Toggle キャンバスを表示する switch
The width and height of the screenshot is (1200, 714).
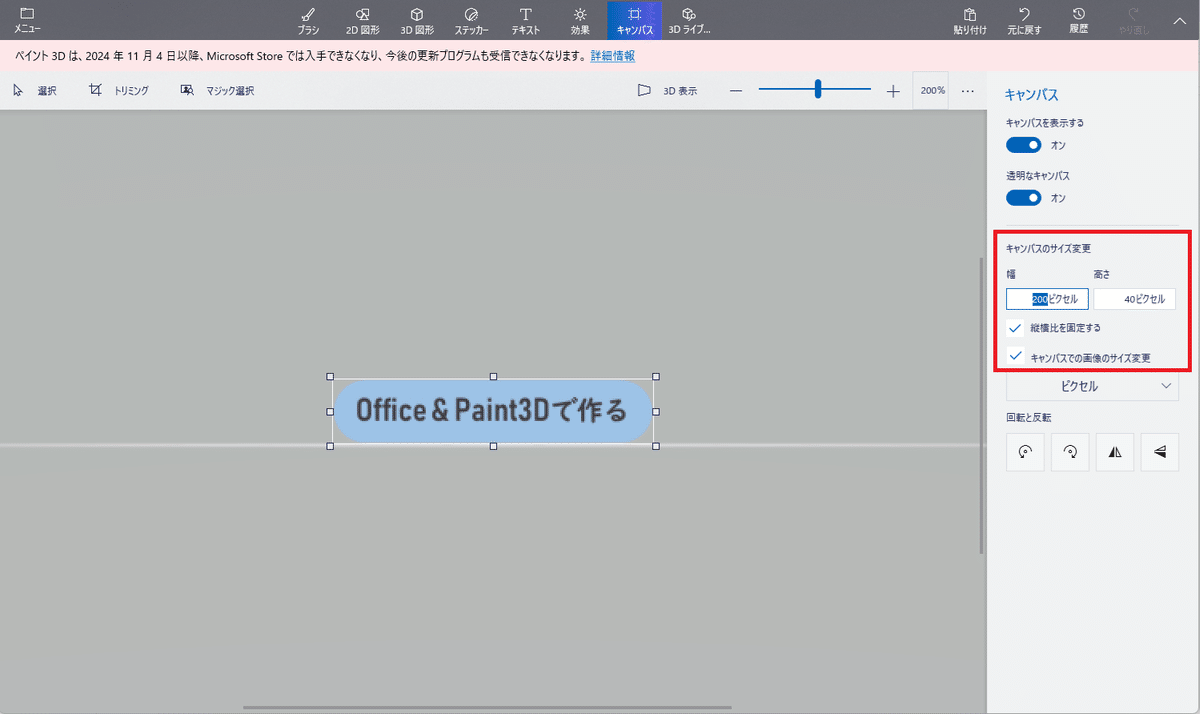click(1024, 145)
